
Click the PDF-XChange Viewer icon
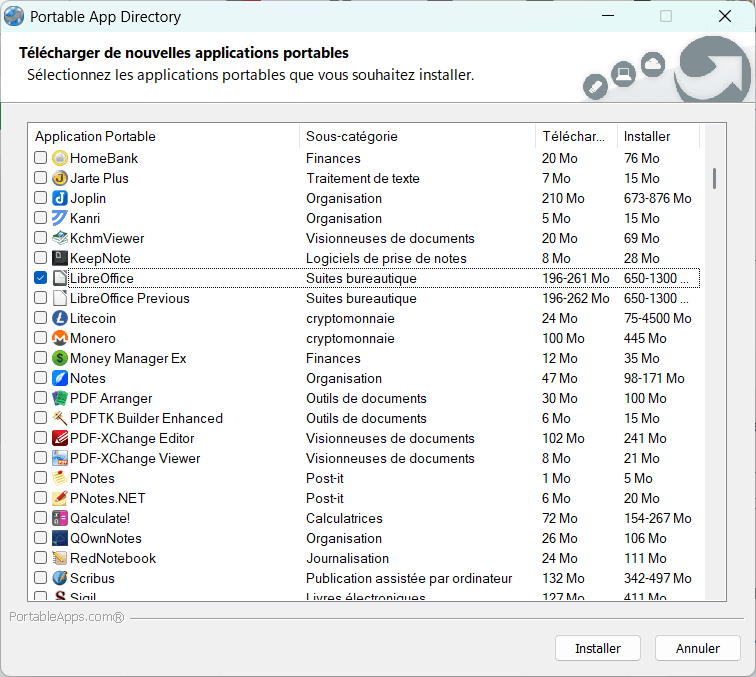coord(60,458)
